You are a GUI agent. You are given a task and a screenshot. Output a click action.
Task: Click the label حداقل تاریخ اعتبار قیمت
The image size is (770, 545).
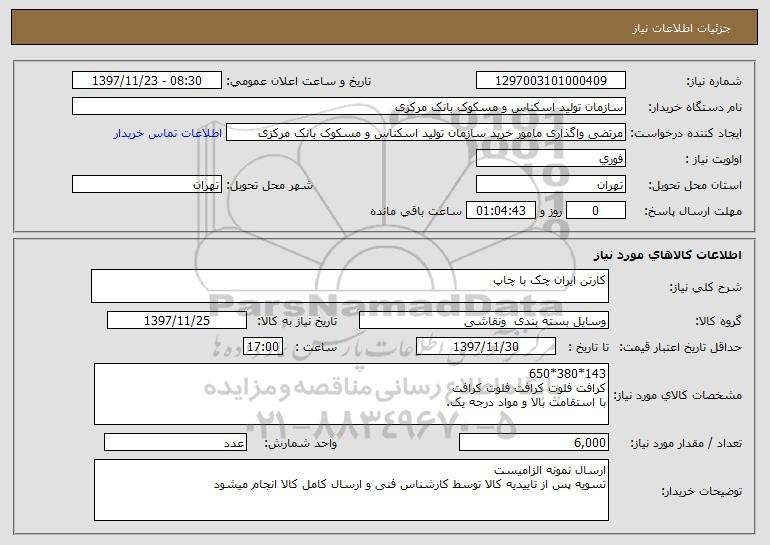click(x=680, y=347)
